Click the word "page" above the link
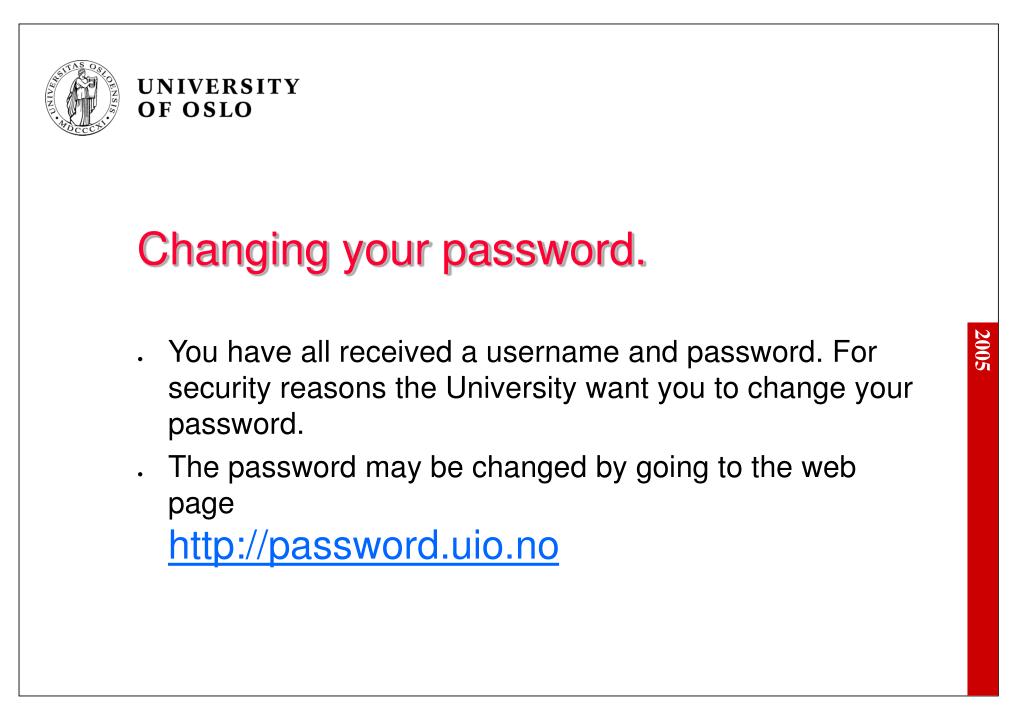The image size is (1024, 720). [200, 504]
